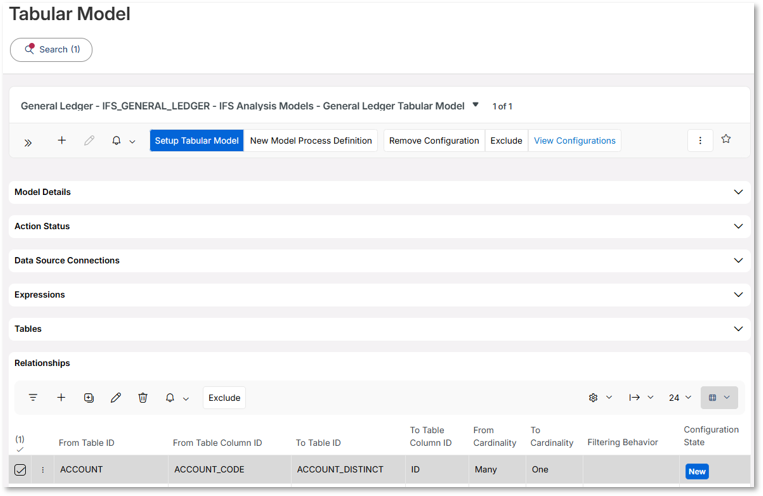Screen dimensions: 763x496
Task: Toggle the select-all checkmark in header
Action: pyautogui.click(x=20, y=449)
